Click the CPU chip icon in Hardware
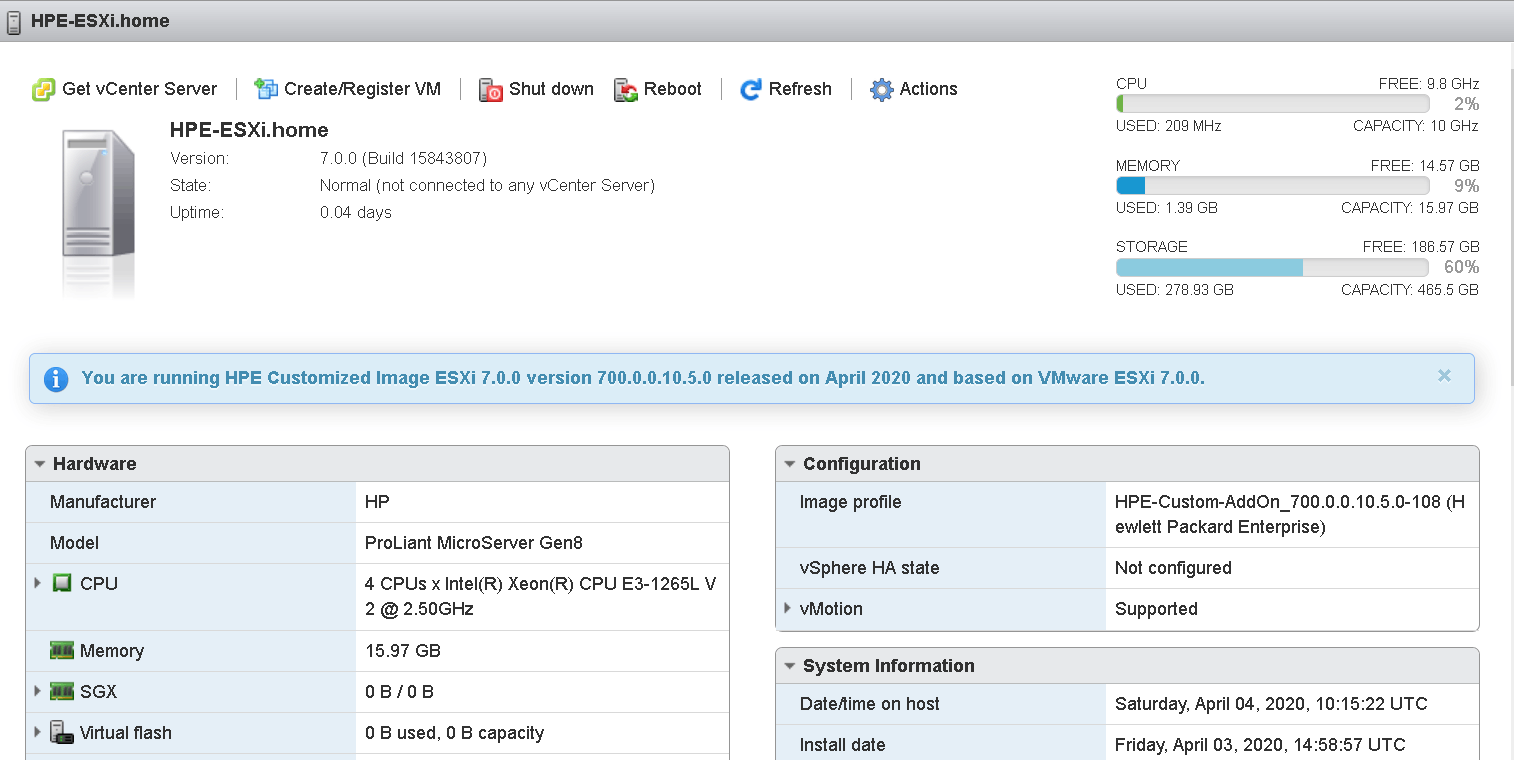 pos(62,583)
